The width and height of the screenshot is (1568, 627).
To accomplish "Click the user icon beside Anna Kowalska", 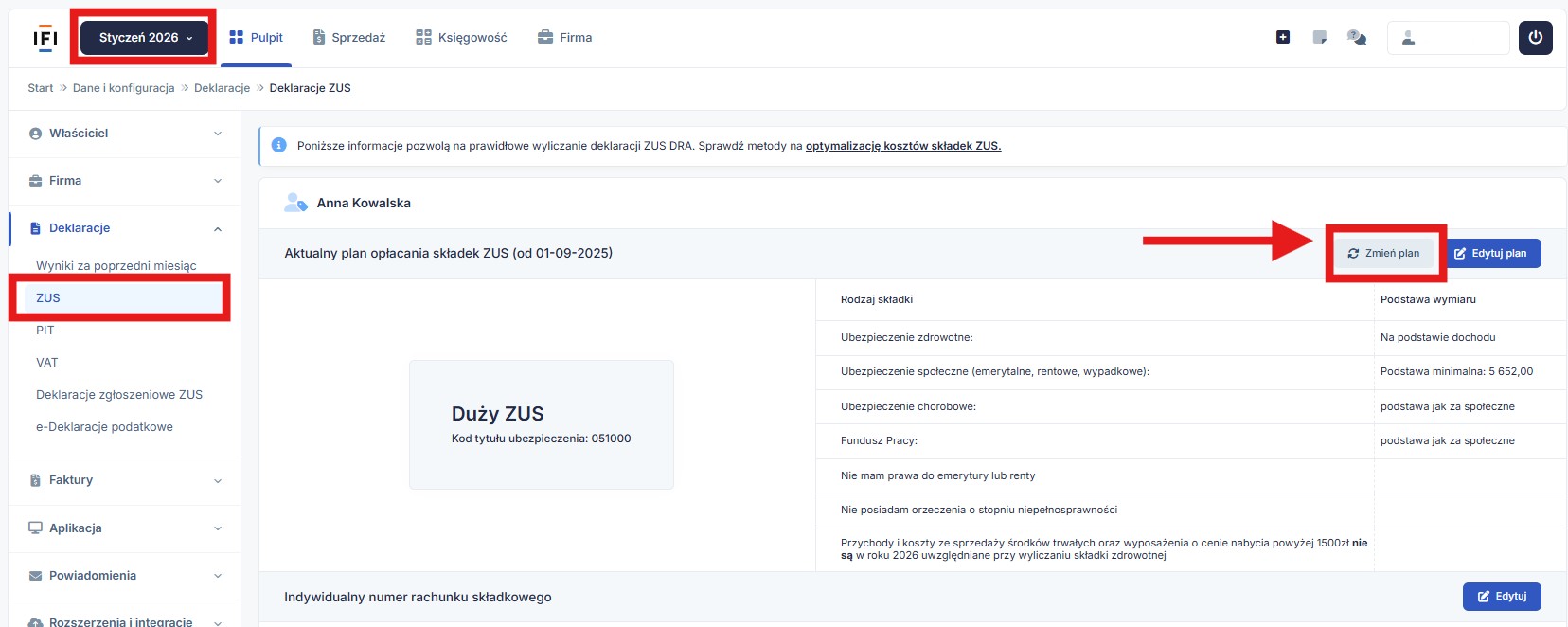I will point(295,203).
